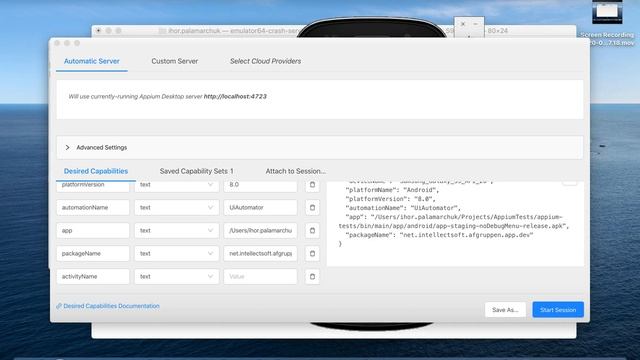Open type dropdown for activityName
The image size is (640, 360).
[176, 277]
